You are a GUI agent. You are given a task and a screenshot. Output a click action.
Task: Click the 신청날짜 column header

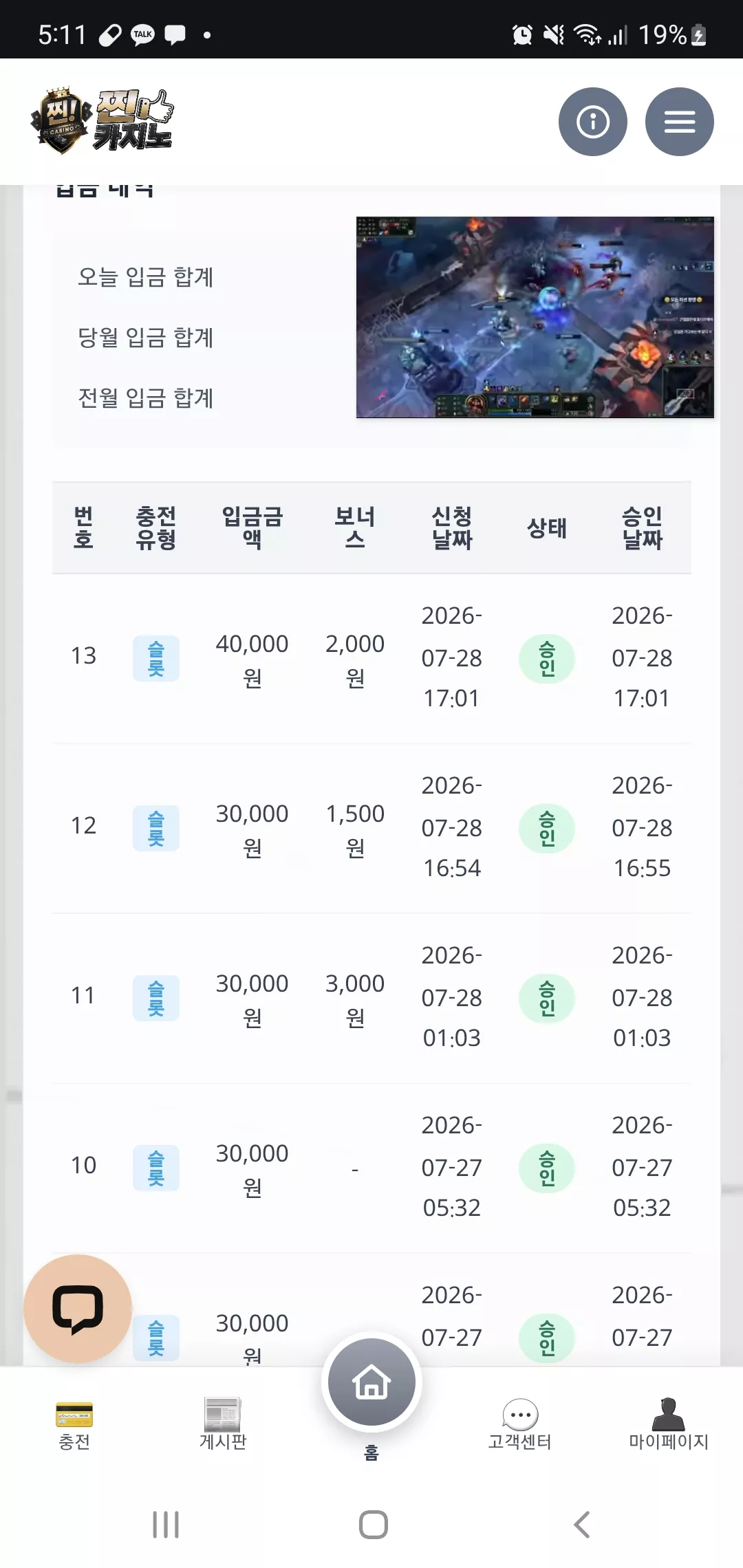(452, 527)
